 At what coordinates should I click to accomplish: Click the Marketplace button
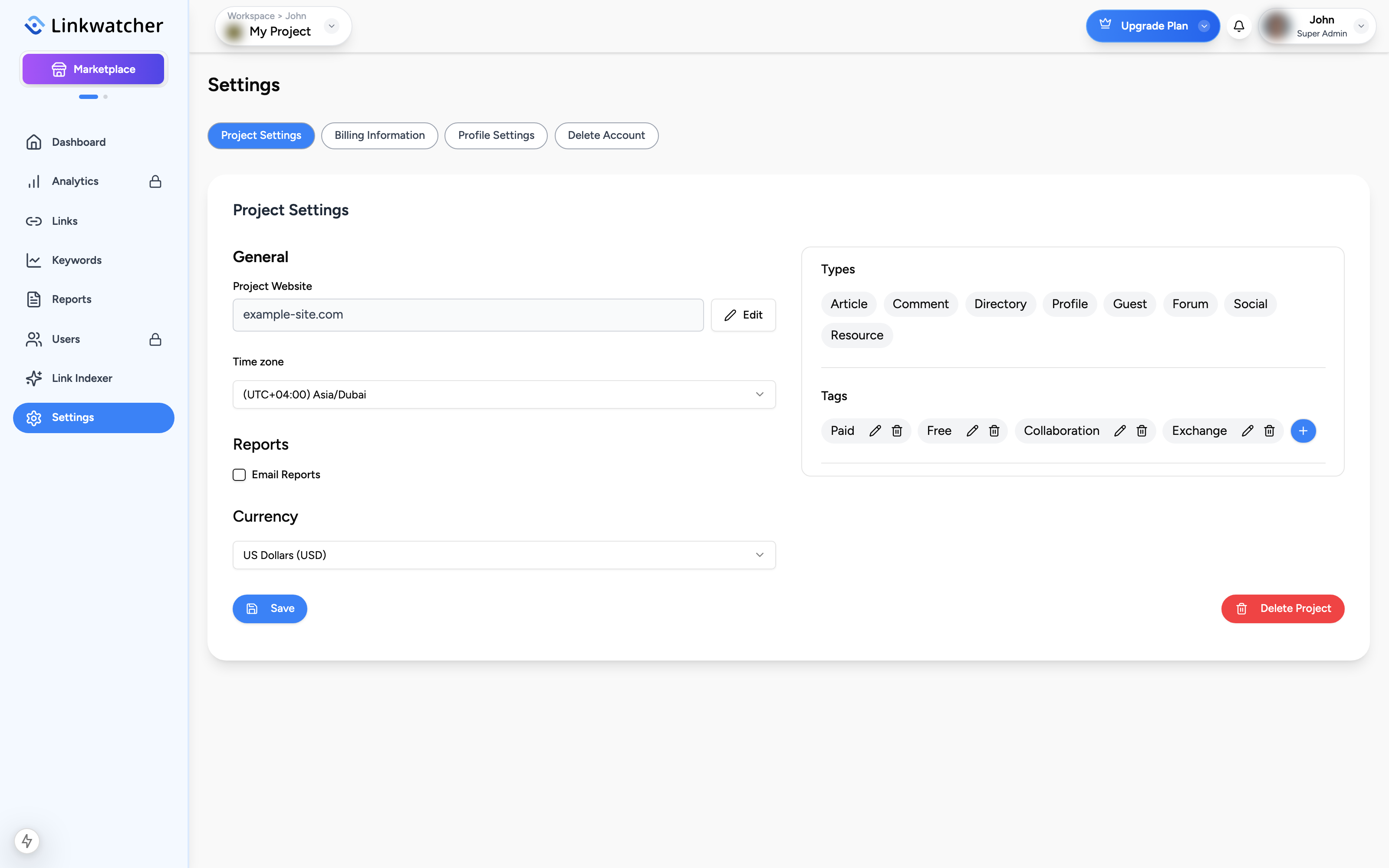[94, 69]
